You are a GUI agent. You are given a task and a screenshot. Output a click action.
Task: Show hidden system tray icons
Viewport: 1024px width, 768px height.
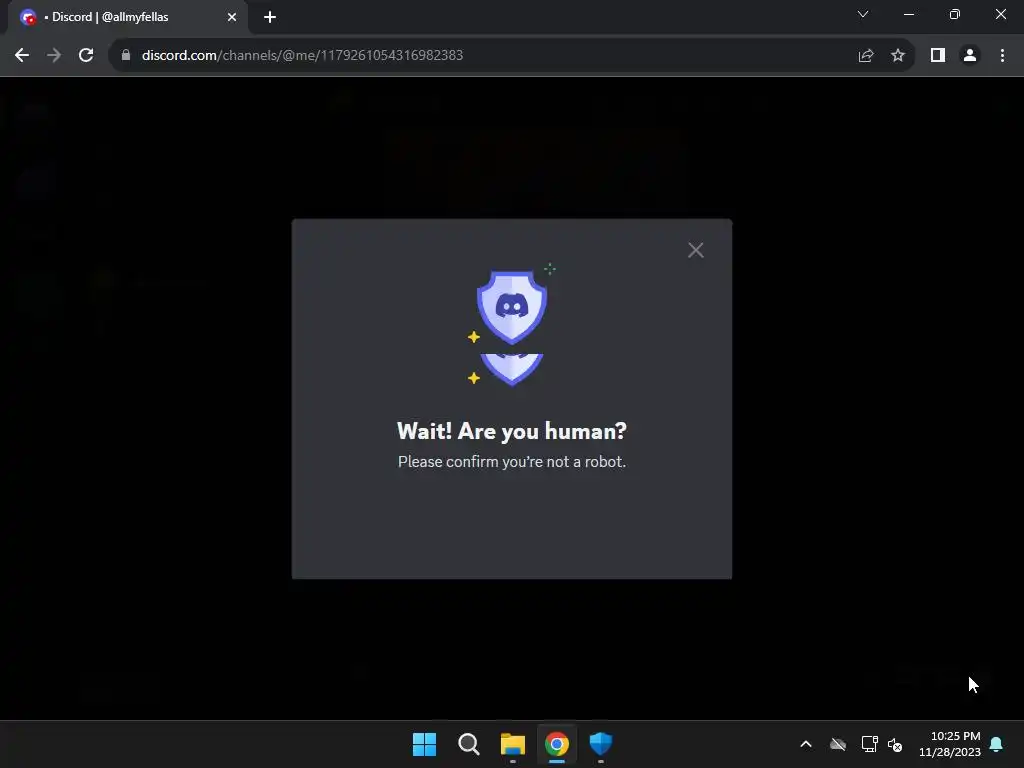click(806, 744)
